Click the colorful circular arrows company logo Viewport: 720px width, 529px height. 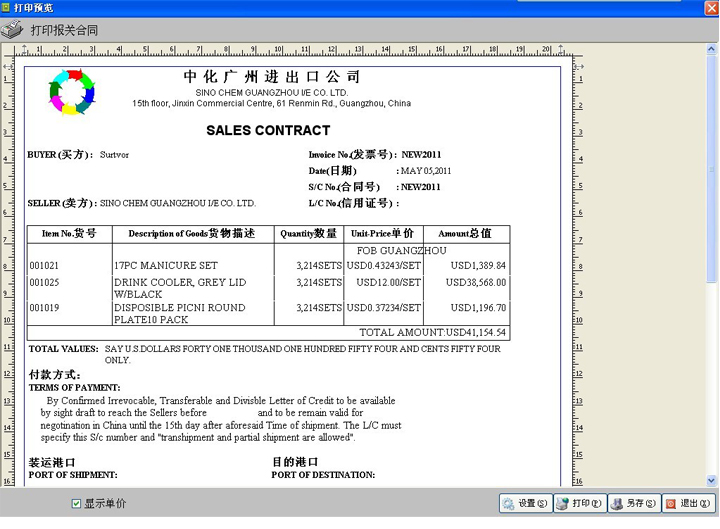72,91
